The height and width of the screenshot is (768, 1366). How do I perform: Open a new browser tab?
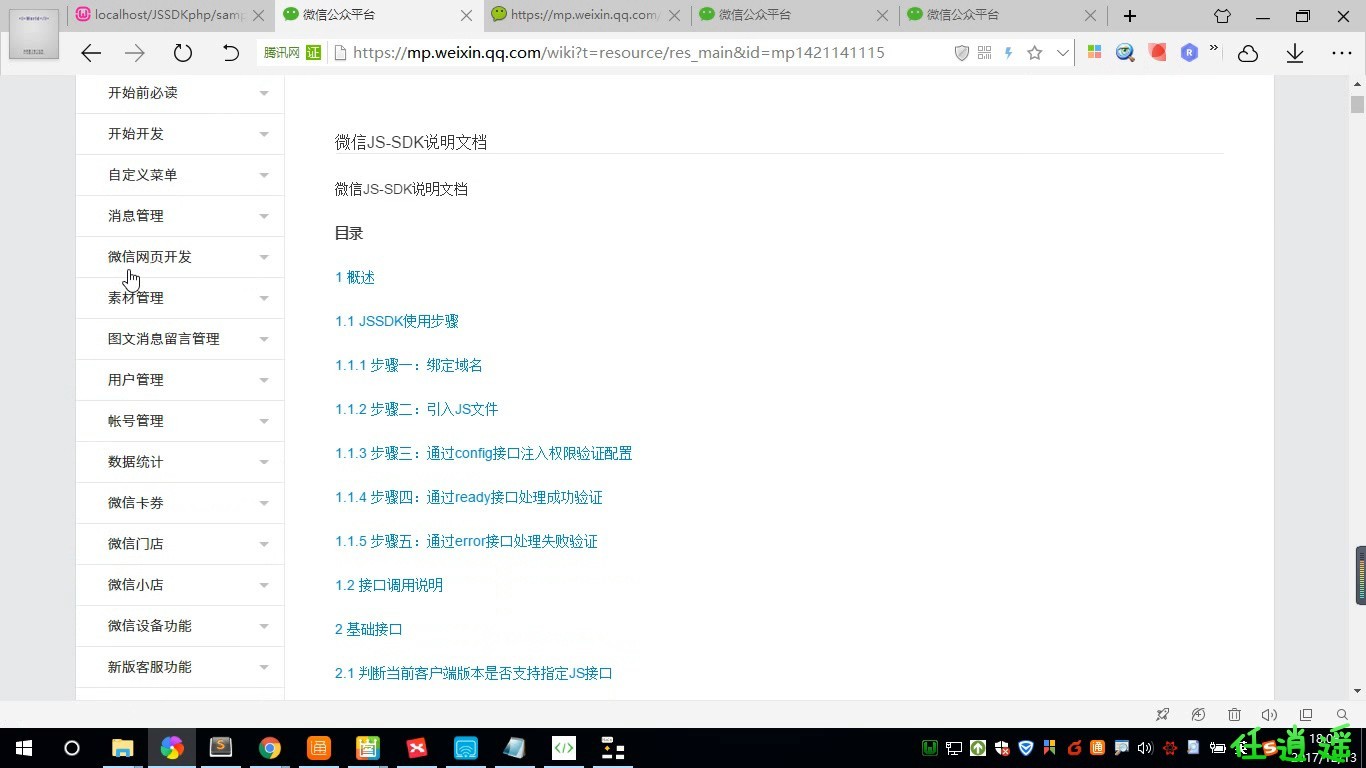click(x=1130, y=16)
